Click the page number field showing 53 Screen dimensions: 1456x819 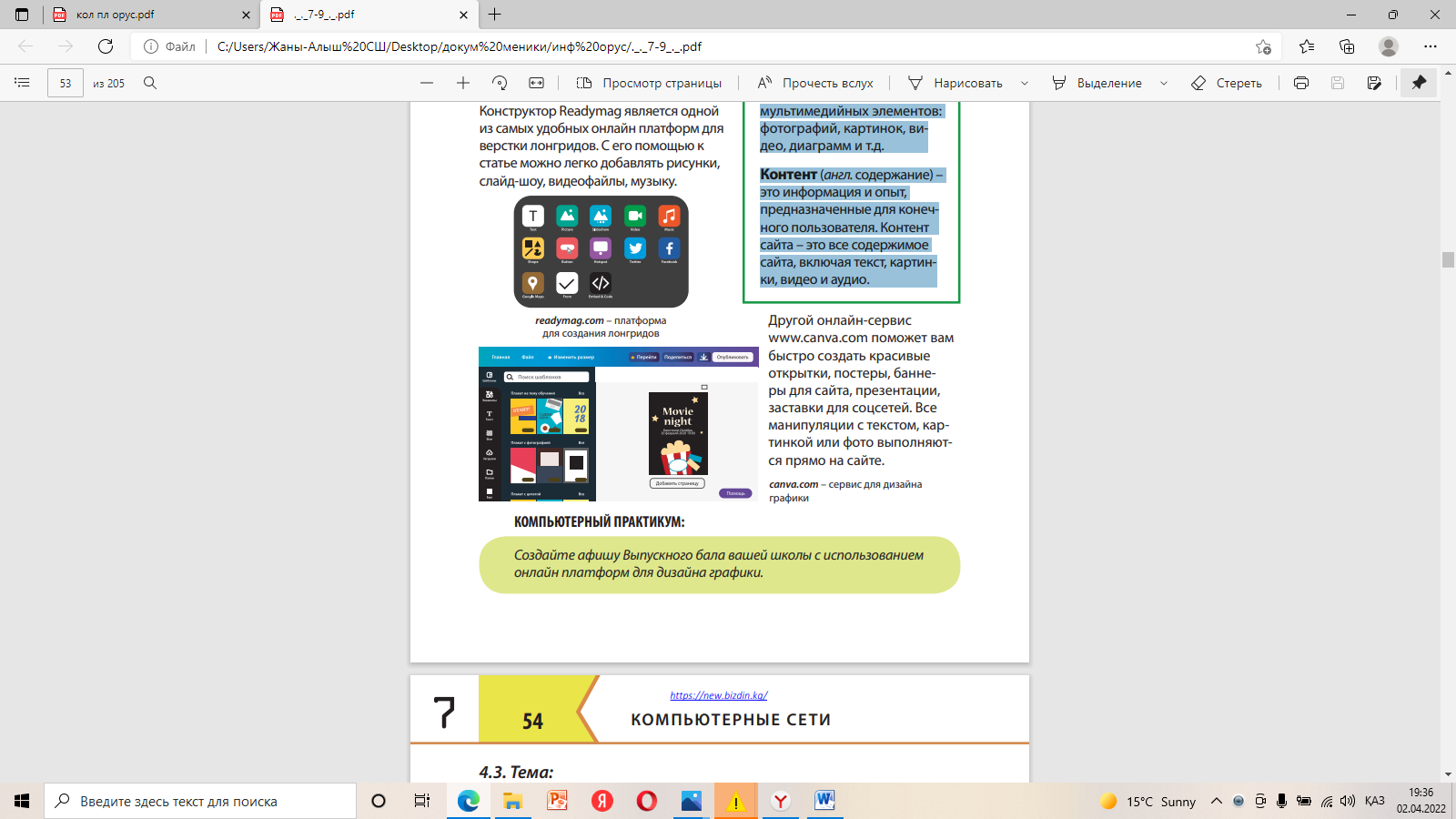point(66,83)
